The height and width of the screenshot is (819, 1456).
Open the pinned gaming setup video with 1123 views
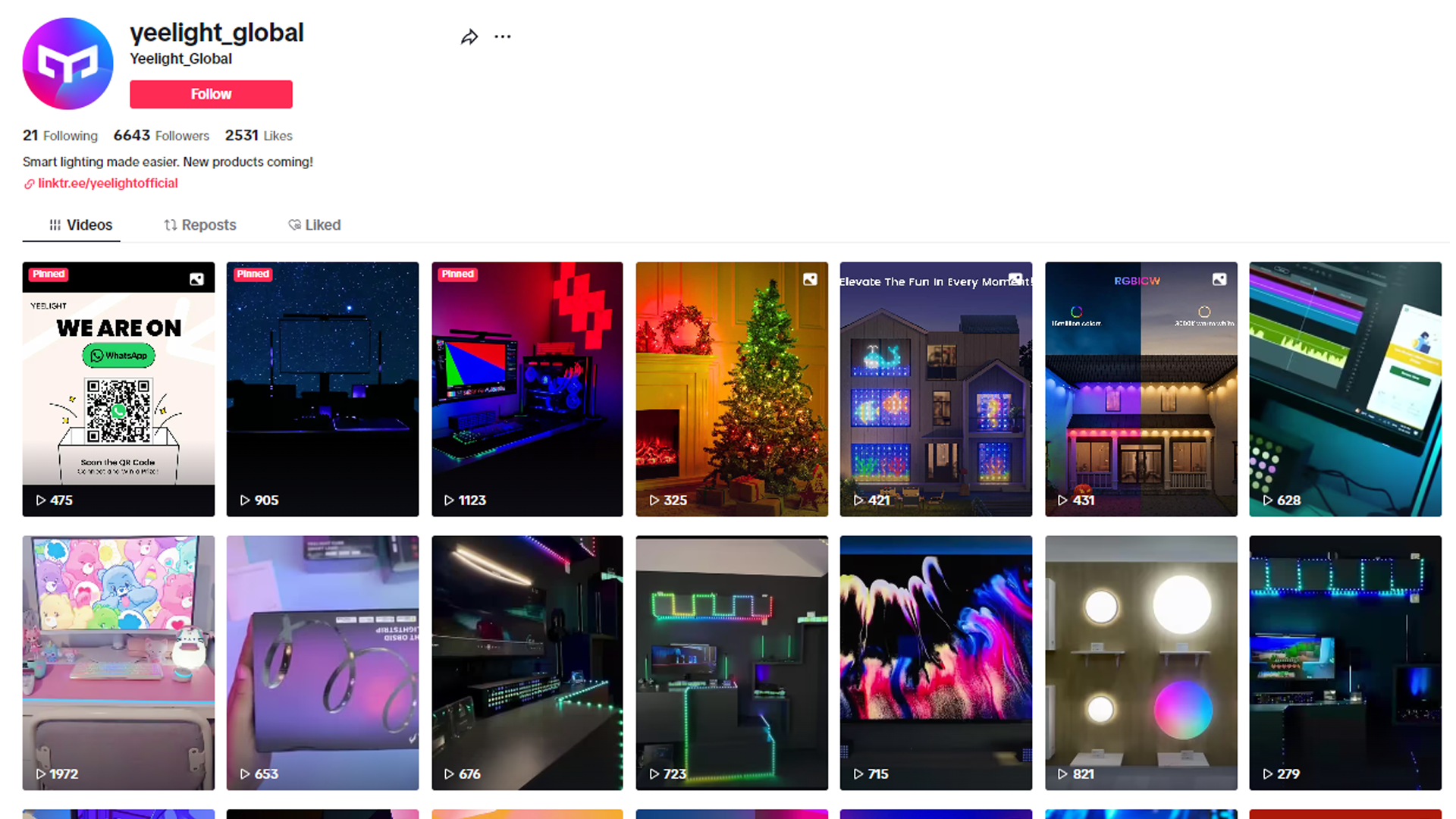click(x=527, y=389)
